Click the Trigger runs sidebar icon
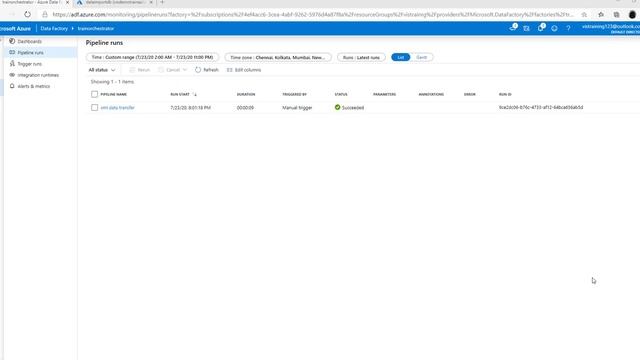Screen dimensions: 640x360 [x=12, y=64]
